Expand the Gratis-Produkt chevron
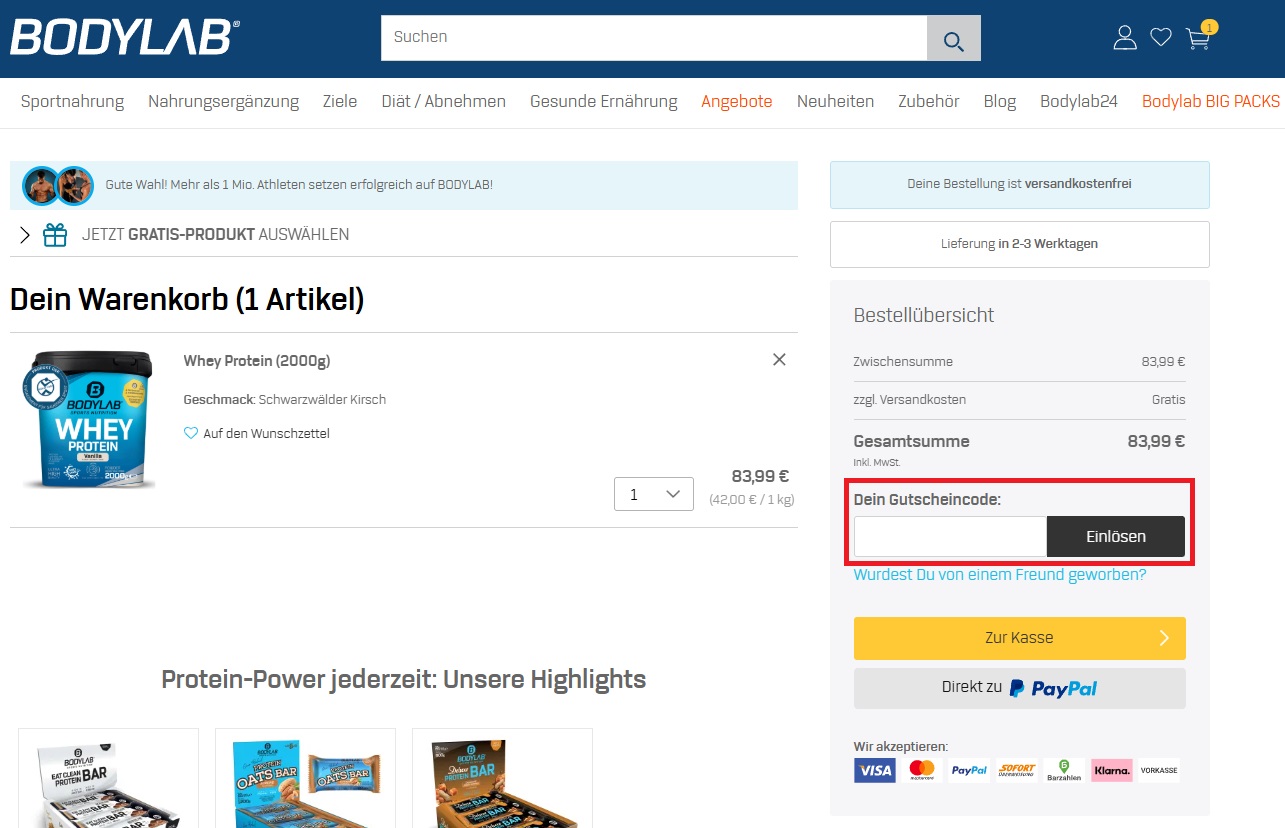Viewport: 1285px width, 828px height. point(25,235)
